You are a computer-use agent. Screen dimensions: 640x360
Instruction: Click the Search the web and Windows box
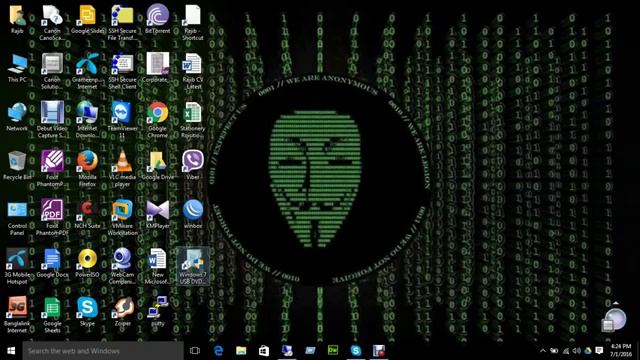(x=103, y=351)
